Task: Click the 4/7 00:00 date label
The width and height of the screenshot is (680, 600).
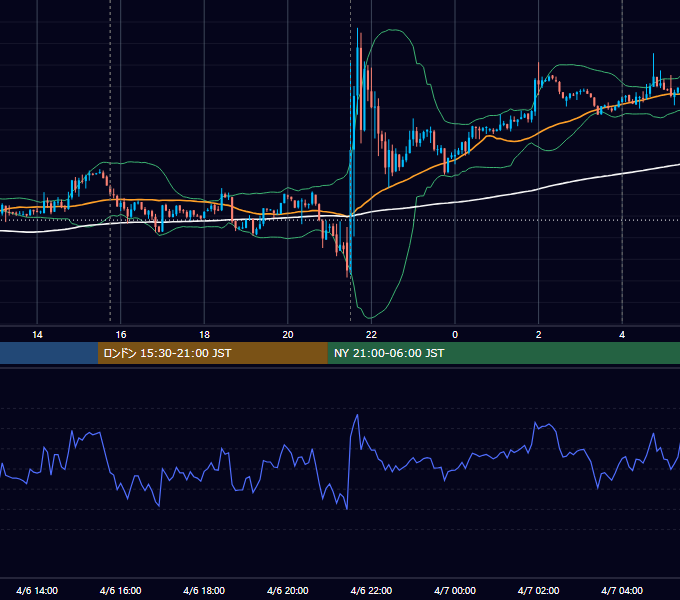Action: (455, 590)
